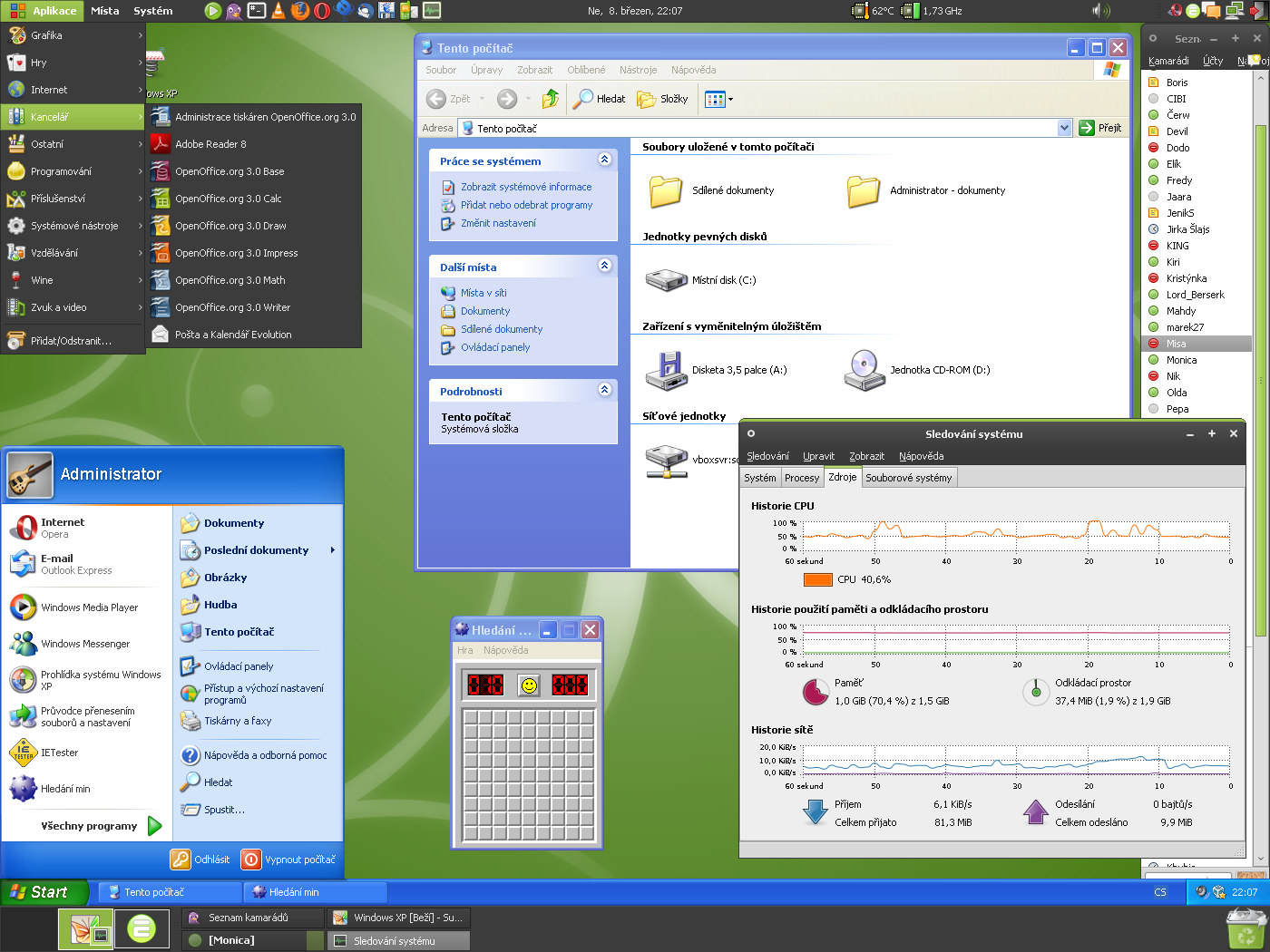Expand Všechny programy in Start menu
1270x952 pixels.
tap(101, 826)
